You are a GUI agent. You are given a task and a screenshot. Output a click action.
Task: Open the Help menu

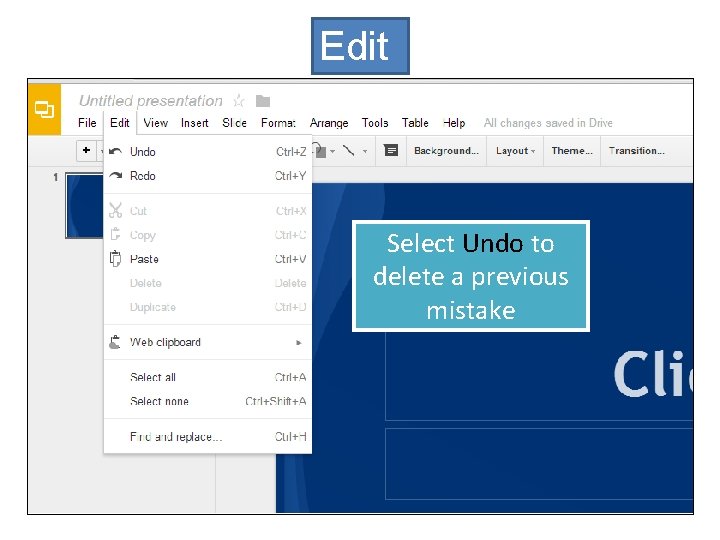454,123
